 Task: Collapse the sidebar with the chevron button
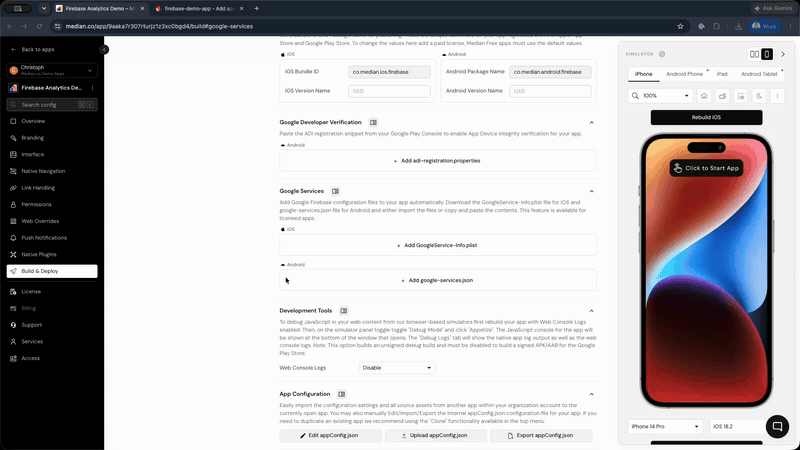(x=104, y=49)
